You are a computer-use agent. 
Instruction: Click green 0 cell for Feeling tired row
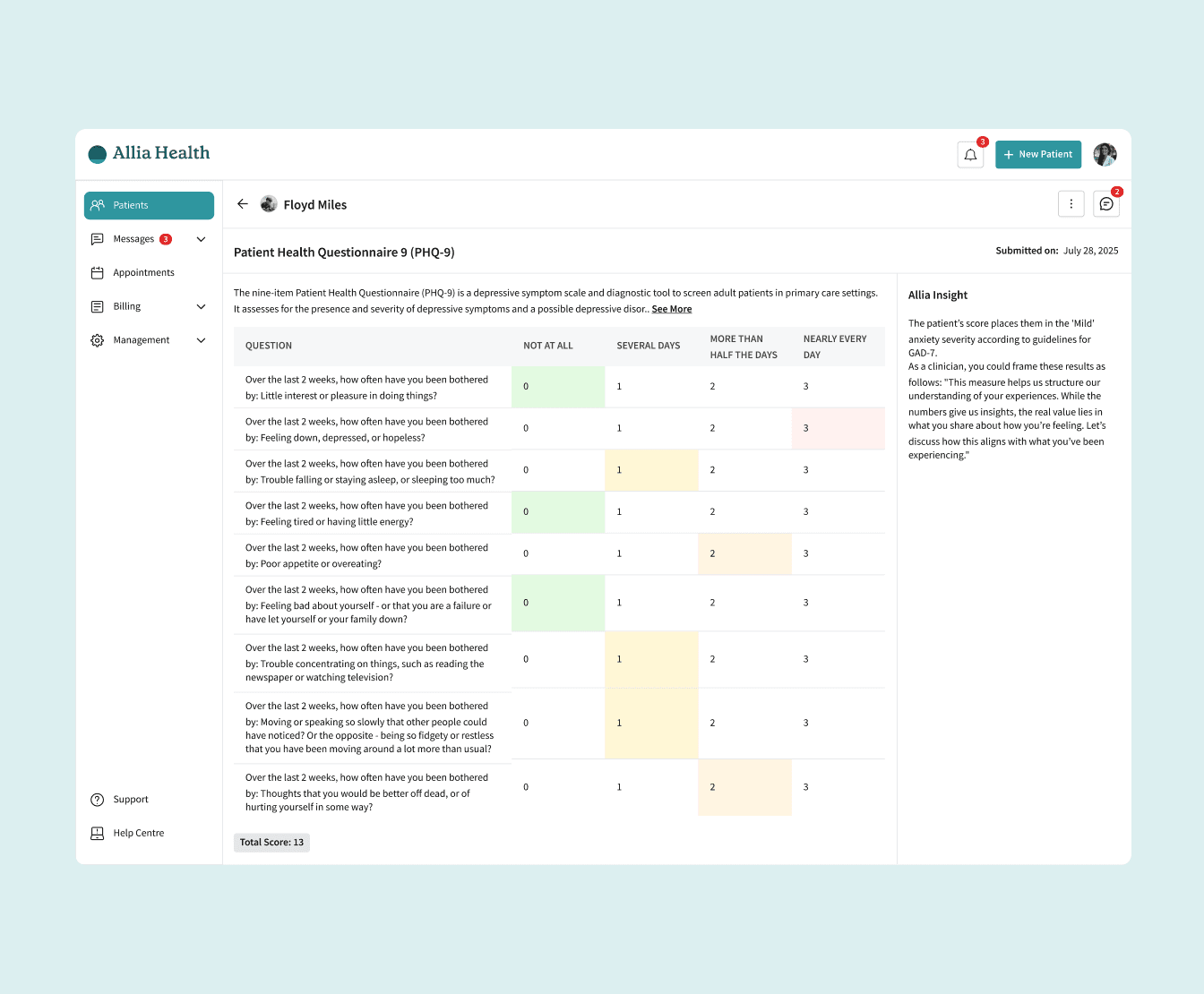coord(558,512)
